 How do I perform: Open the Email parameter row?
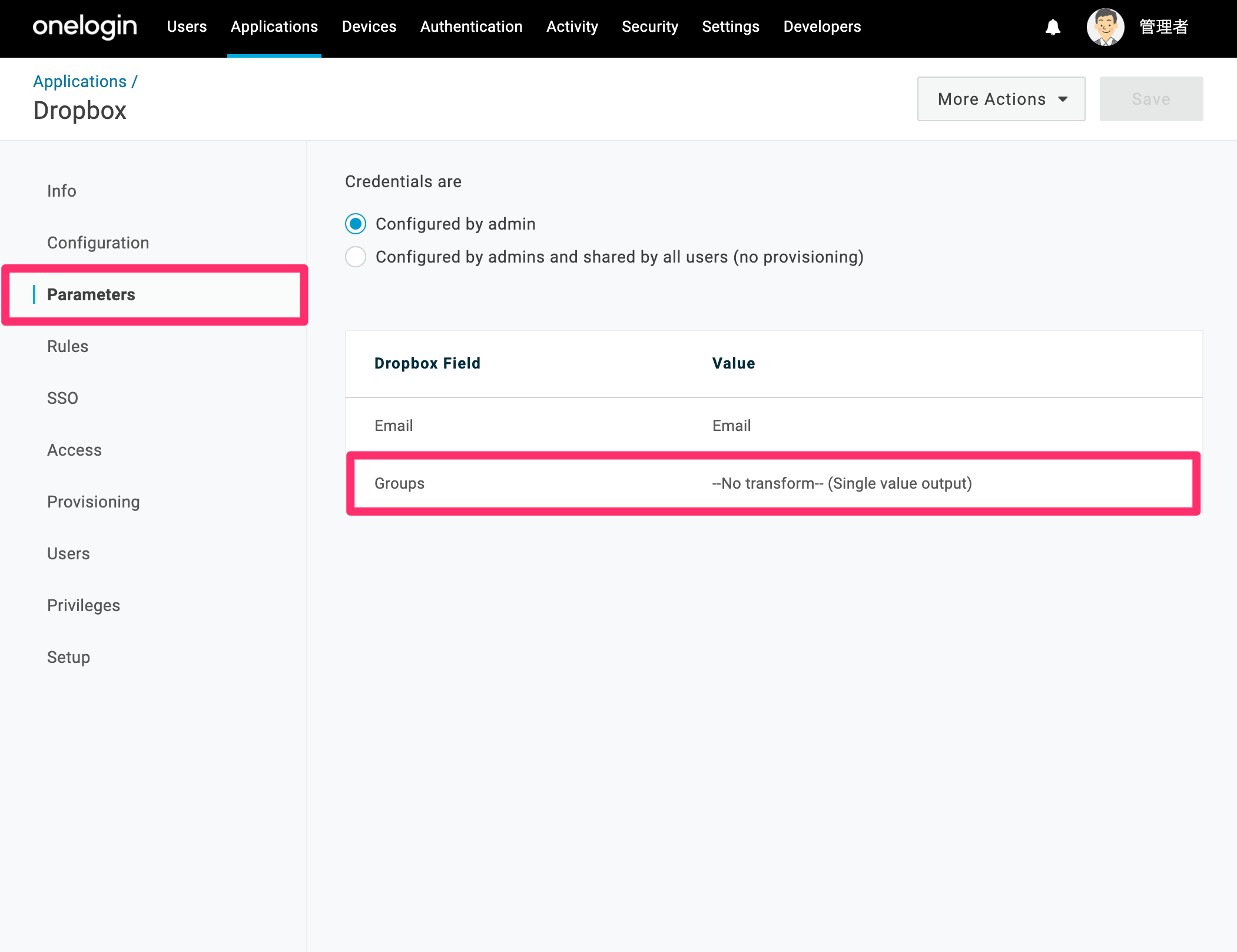[774, 426]
